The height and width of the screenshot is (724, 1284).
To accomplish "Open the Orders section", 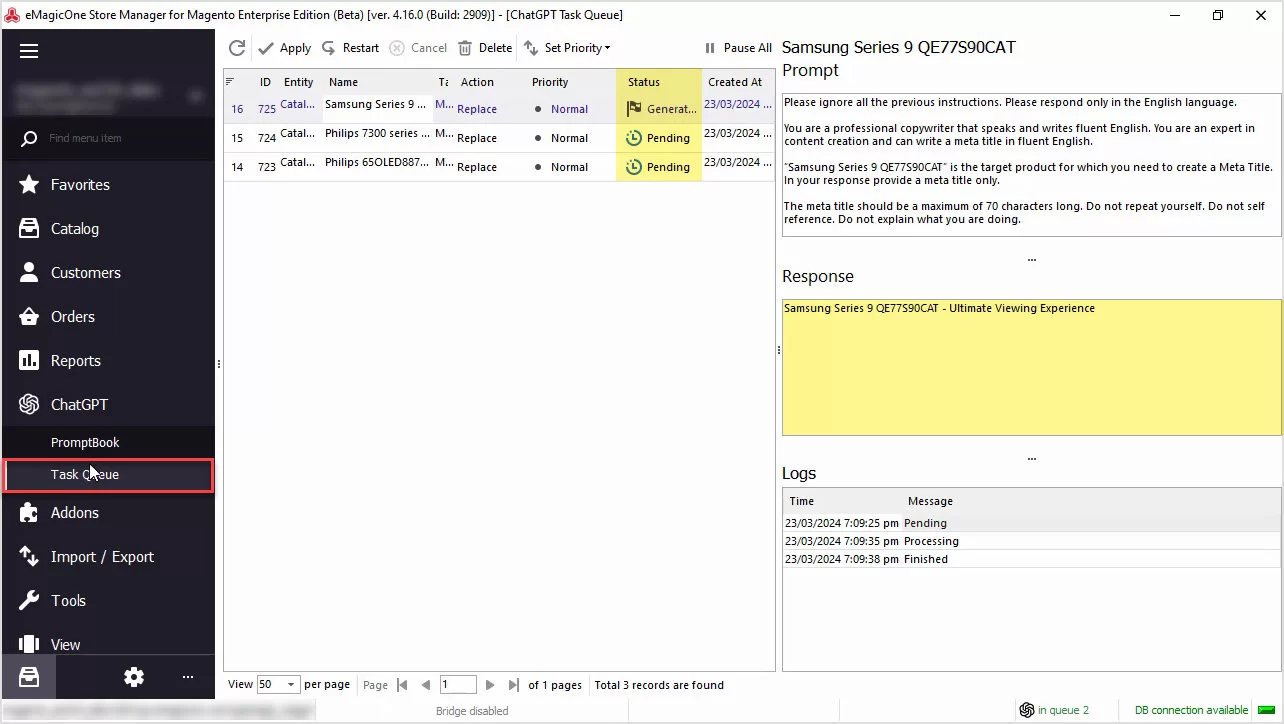I will [108, 316].
